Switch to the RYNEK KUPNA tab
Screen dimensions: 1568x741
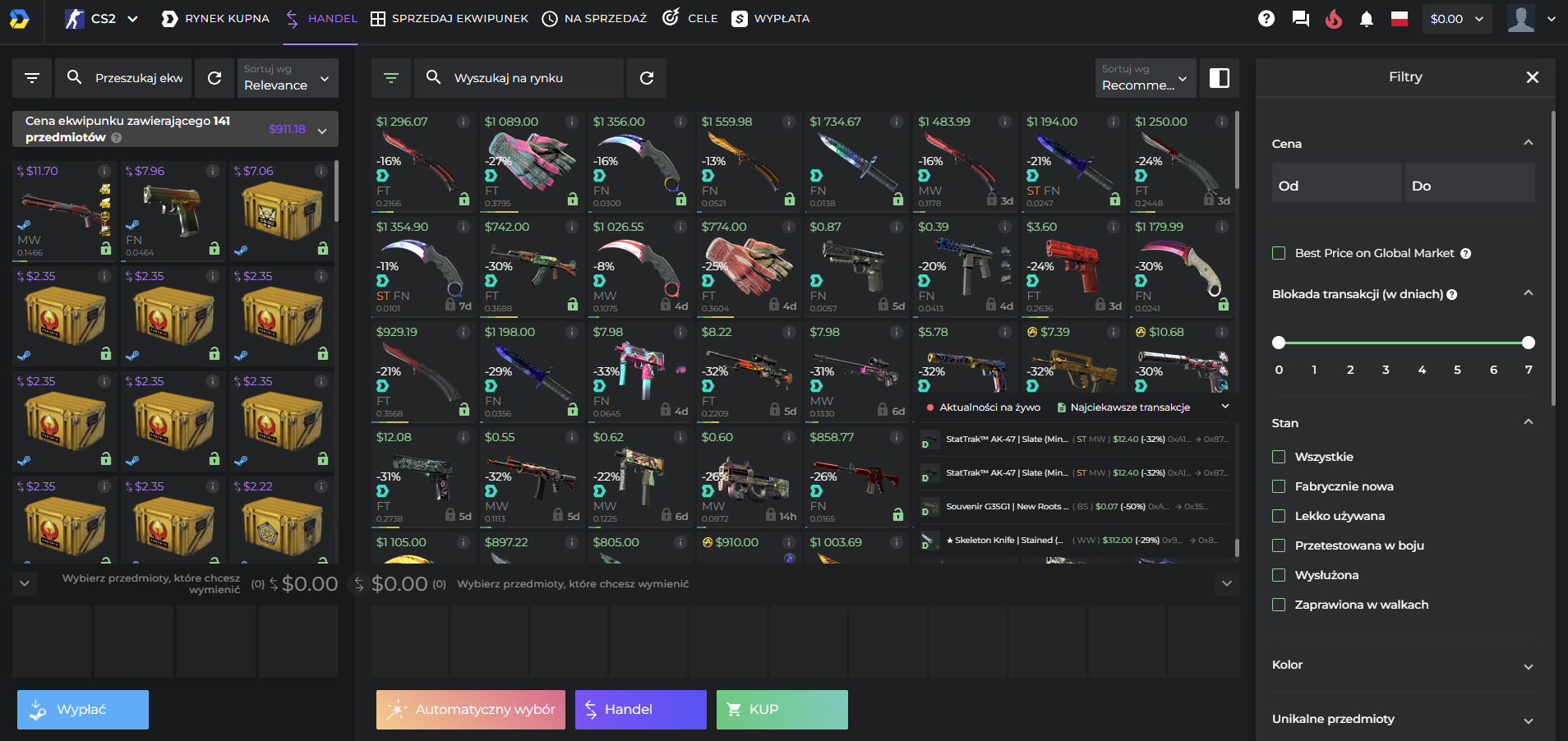[214, 18]
